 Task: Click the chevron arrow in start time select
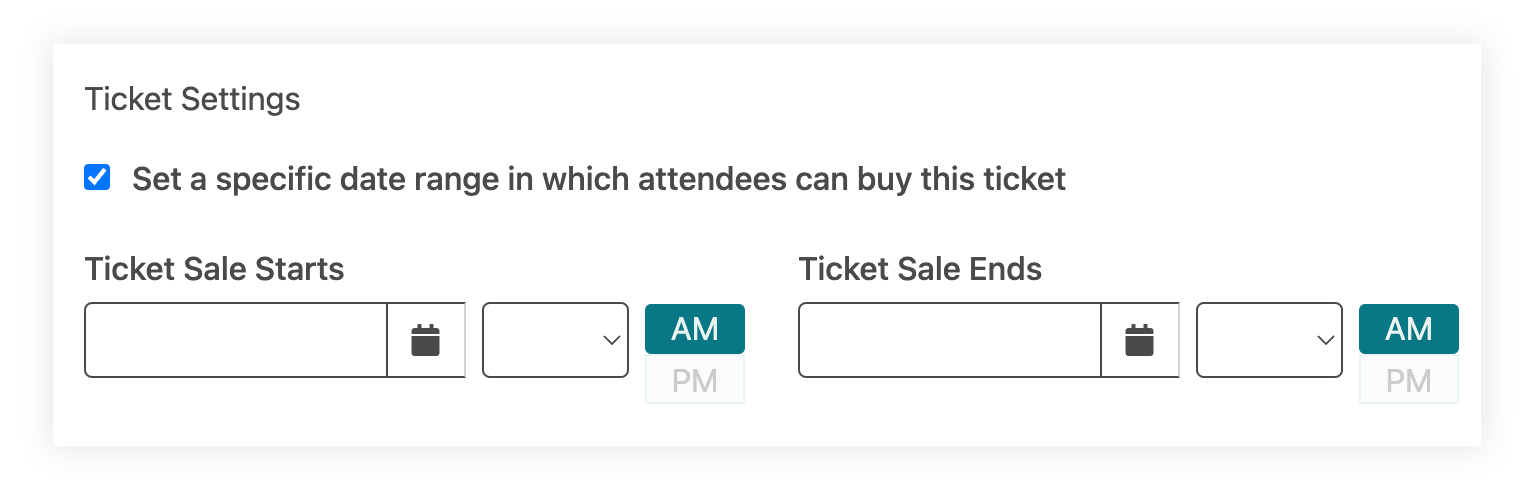point(612,341)
